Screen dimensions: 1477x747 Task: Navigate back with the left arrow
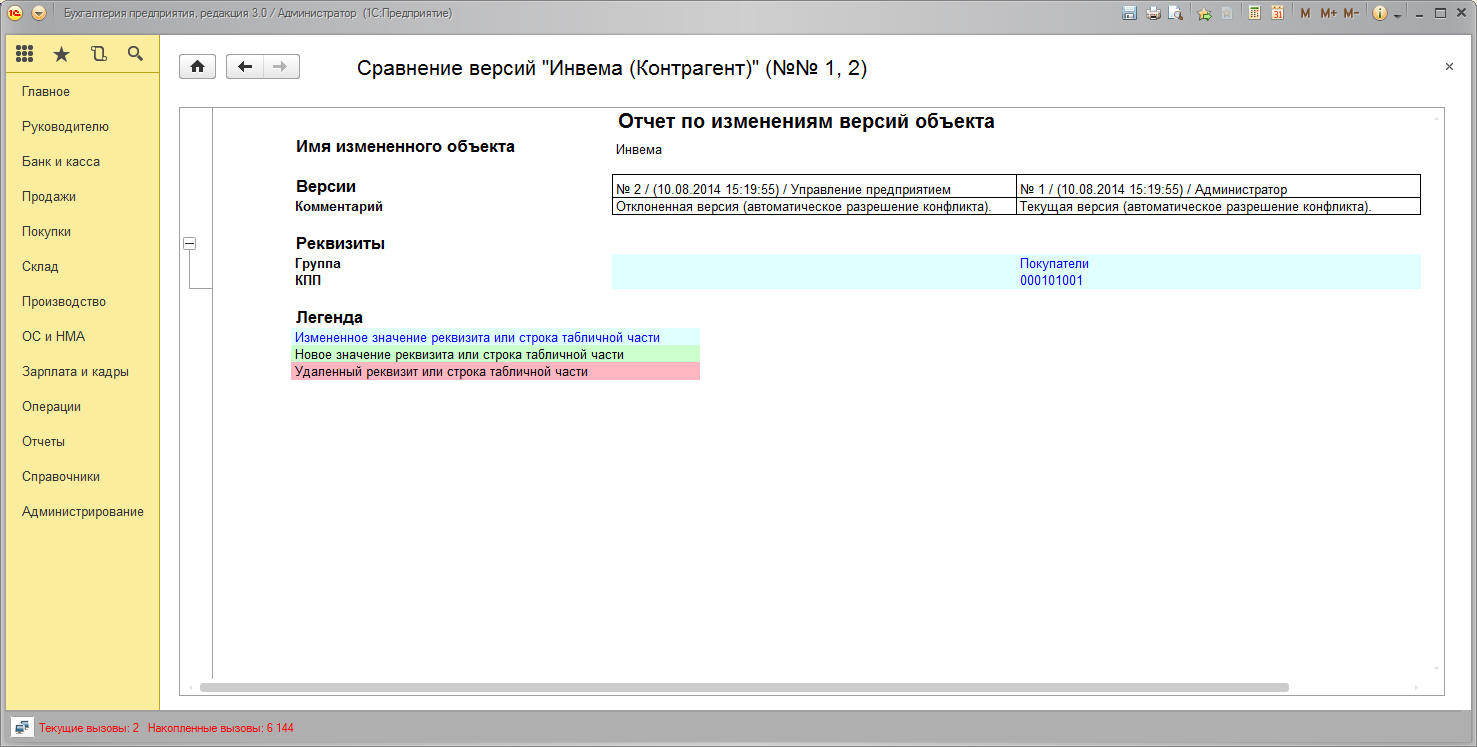click(x=245, y=67)
